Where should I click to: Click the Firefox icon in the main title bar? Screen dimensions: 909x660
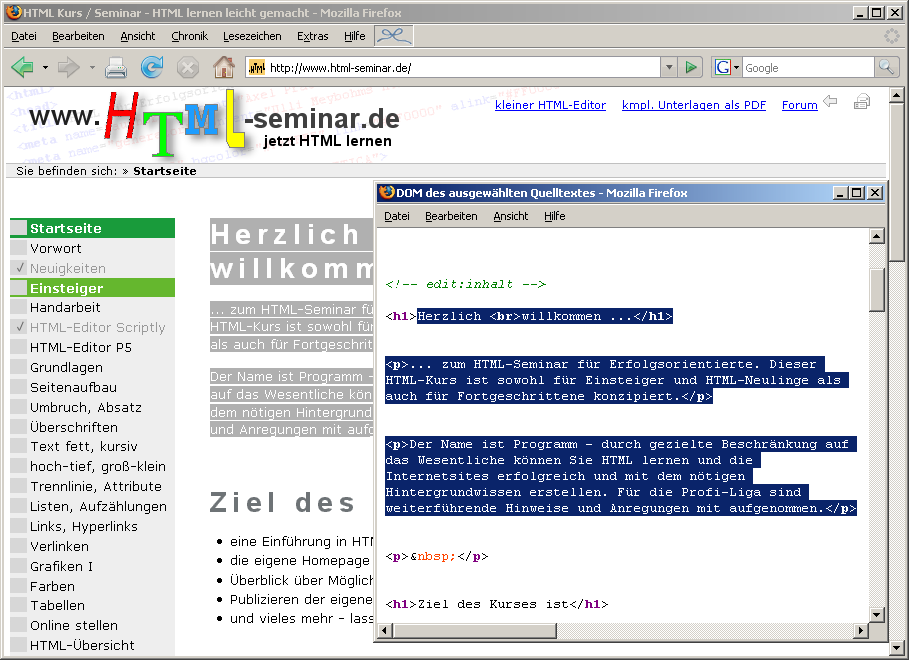[x=14, y=12]
